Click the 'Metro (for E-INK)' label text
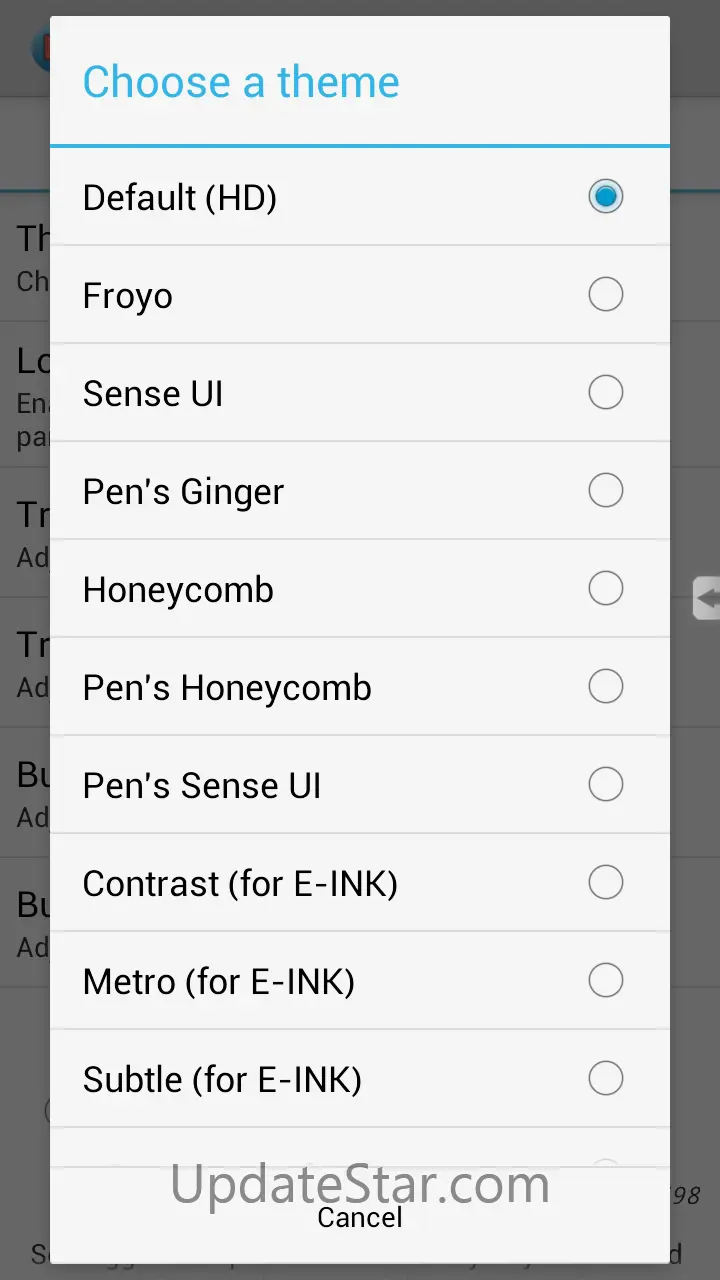 click(219, 982)
